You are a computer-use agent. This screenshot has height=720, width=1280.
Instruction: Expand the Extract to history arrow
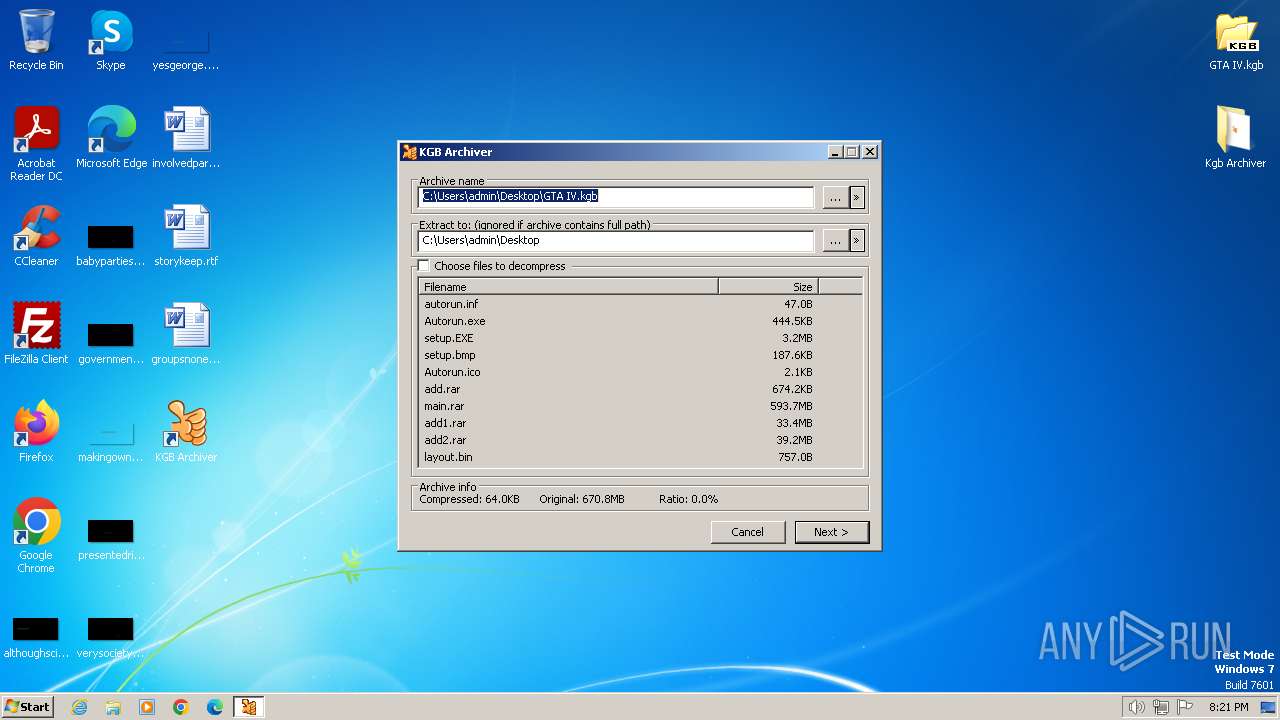tap(856, 241)
